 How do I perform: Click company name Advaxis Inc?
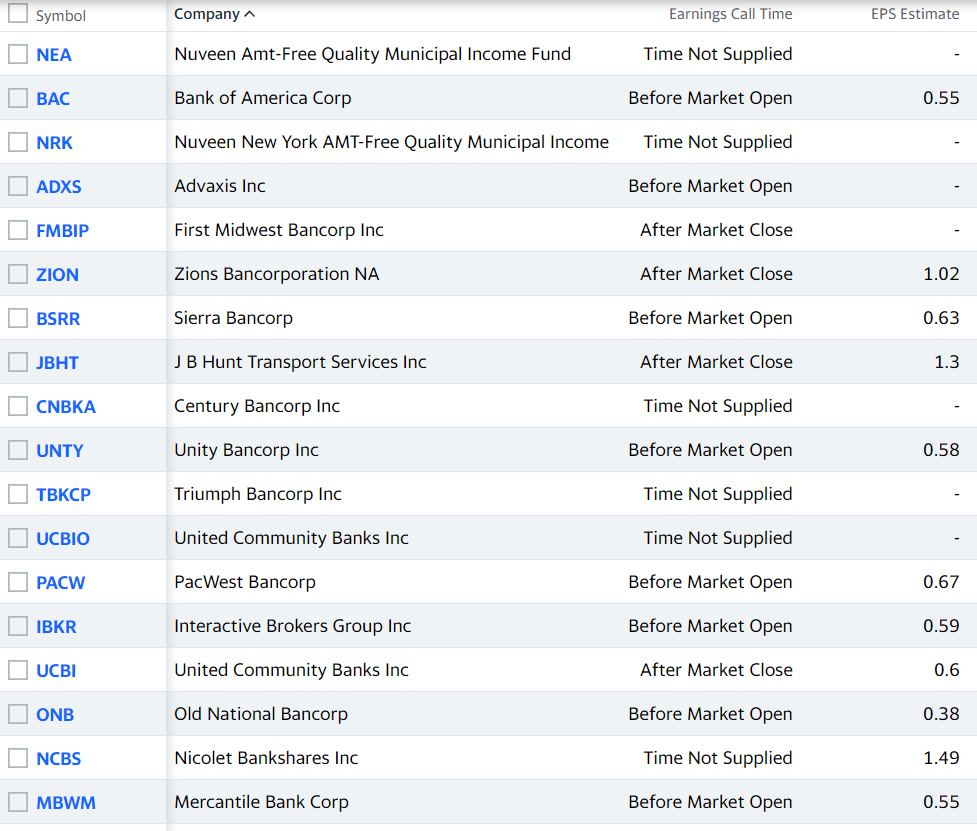tap(220, 186)
